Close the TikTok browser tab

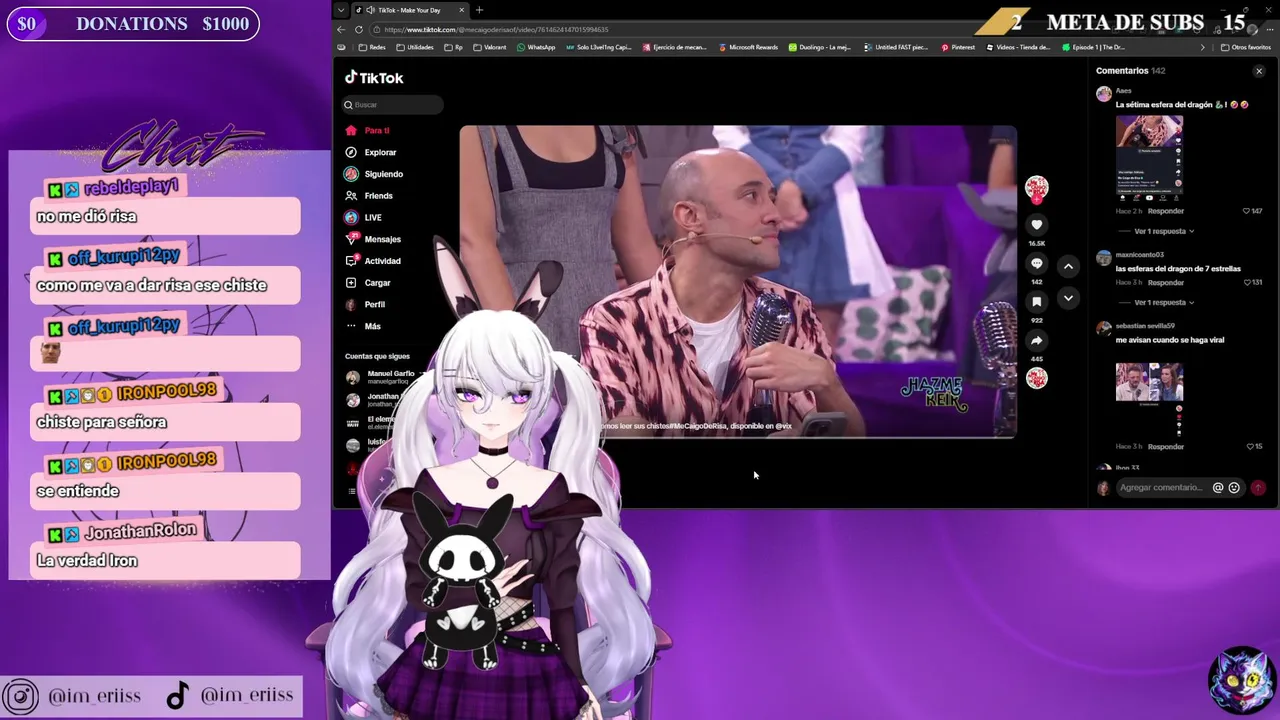pos(461,10)
